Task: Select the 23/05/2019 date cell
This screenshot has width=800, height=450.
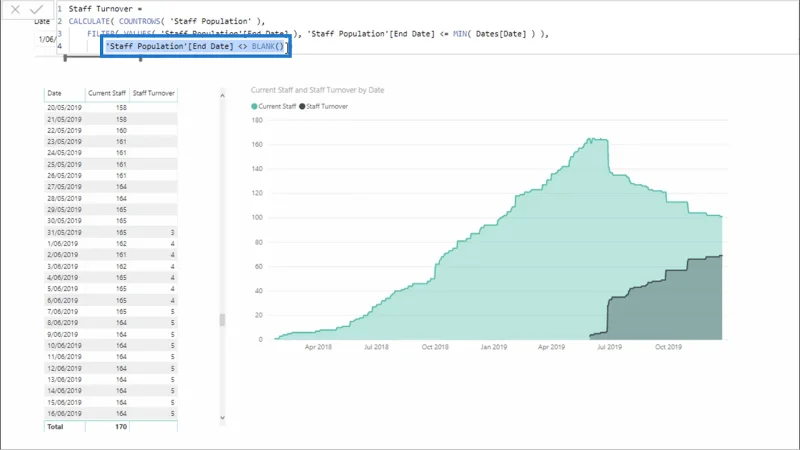Action: [64, 141]
